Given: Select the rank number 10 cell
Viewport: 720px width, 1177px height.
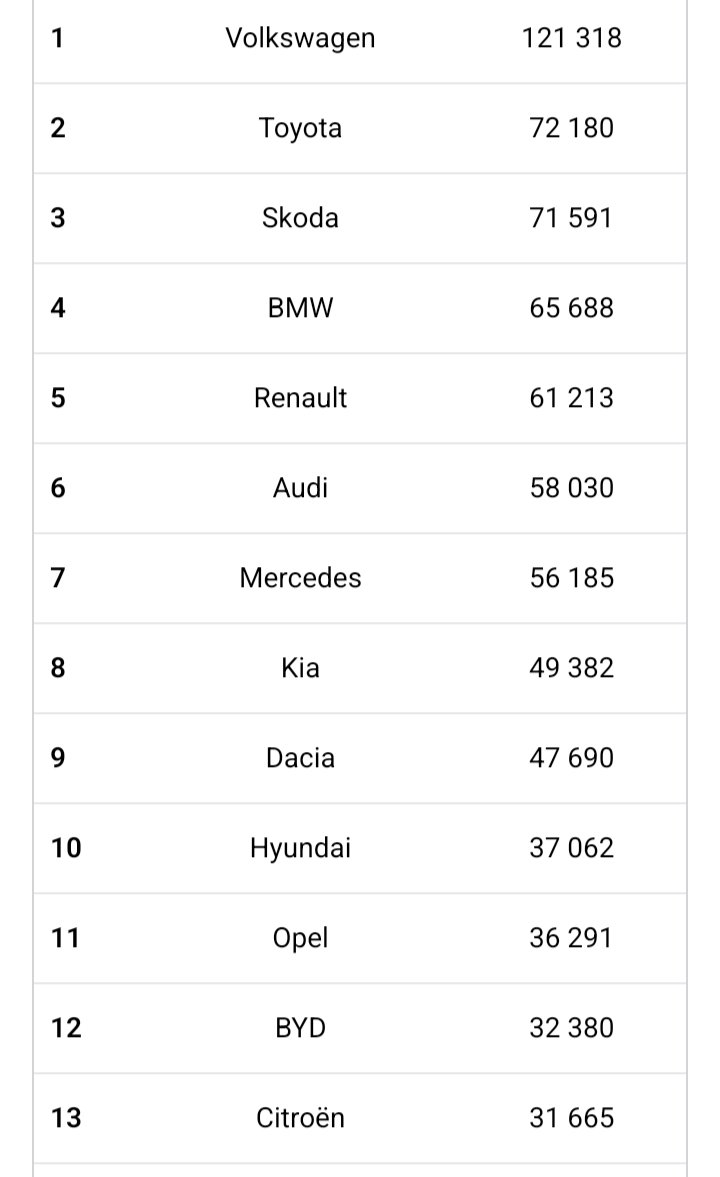Looking at the screenshot, I should pyautogui.click(x=66, y=848).
